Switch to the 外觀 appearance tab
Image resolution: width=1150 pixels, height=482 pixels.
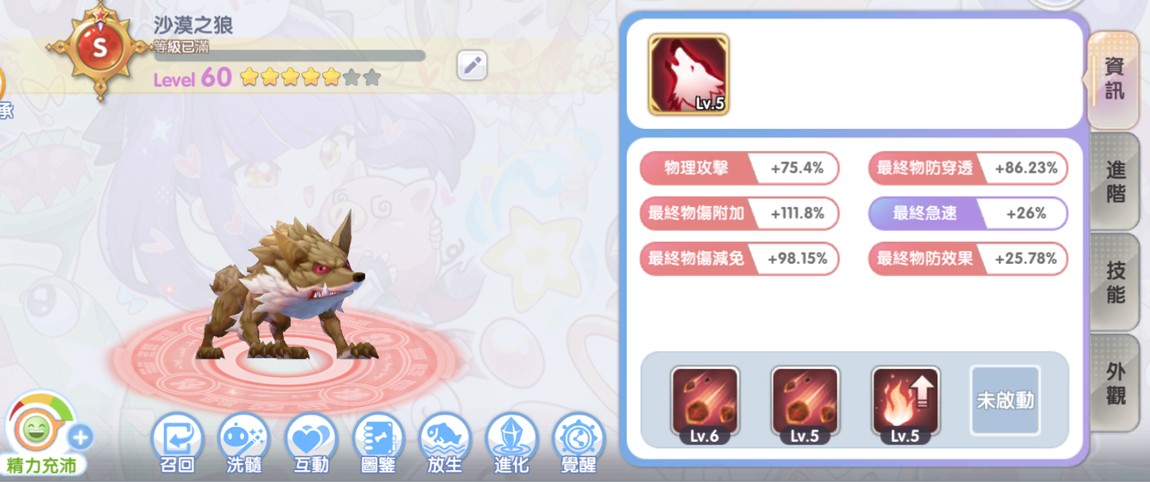coord(1116,383)
